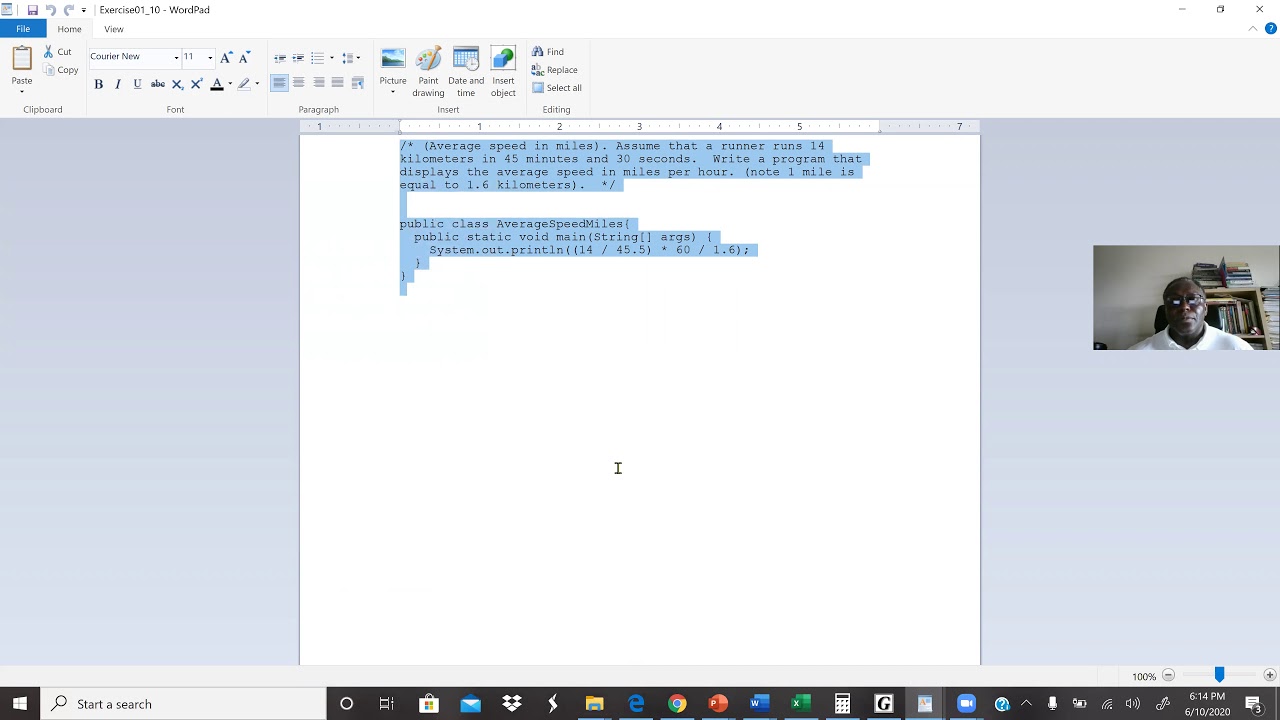Image resolution: width=1280 pixels, height=720 pixels.
Task: Open the Windows Start menu
Action: (x=20, y=704)
